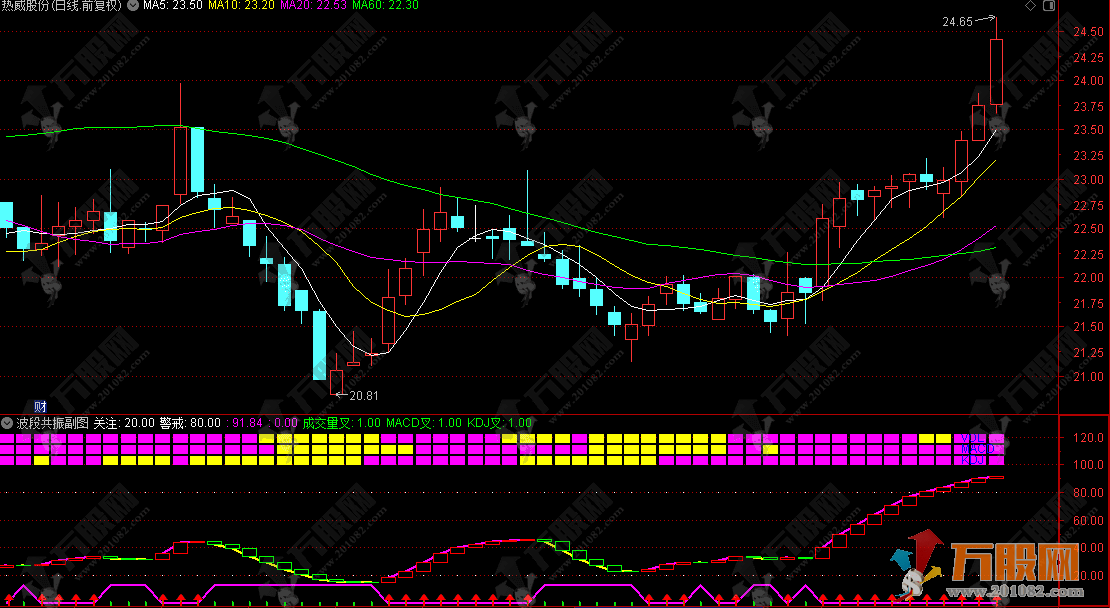Click the MA5: 23.50 label
Viewport: 1110px width, 608px height.
coord(173,6)
